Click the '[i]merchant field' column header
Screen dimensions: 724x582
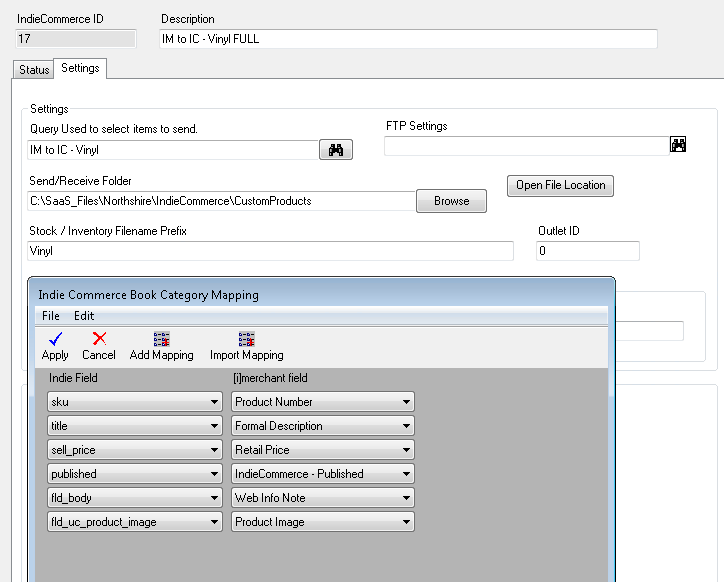[x=270, y=378]
